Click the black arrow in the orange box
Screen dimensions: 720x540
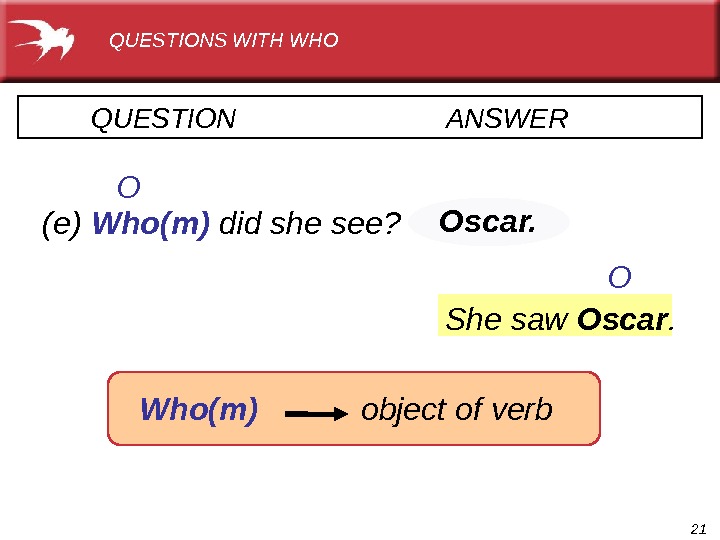point(316,412)
